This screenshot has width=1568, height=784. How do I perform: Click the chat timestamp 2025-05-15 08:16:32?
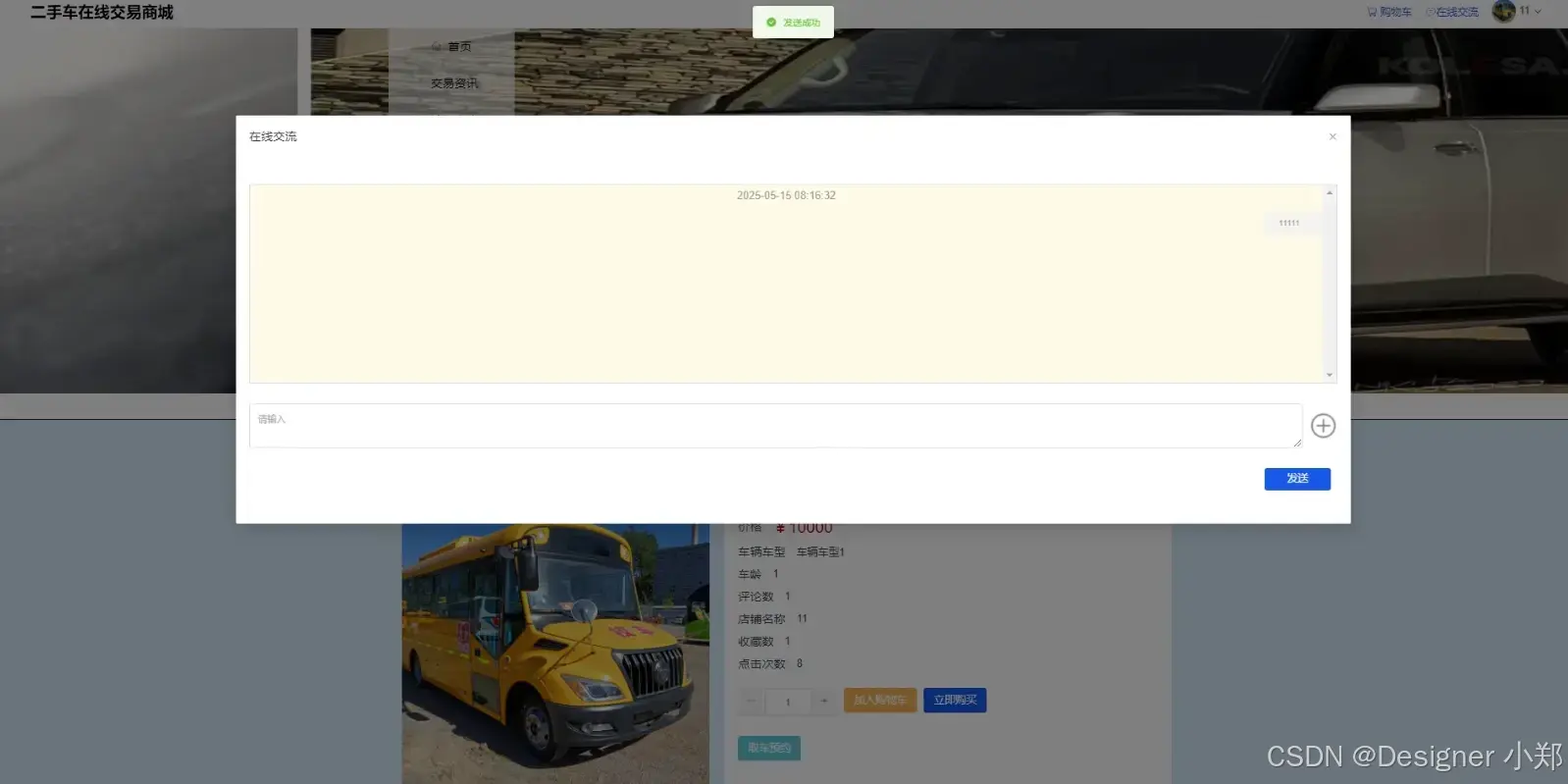[786, 195]
